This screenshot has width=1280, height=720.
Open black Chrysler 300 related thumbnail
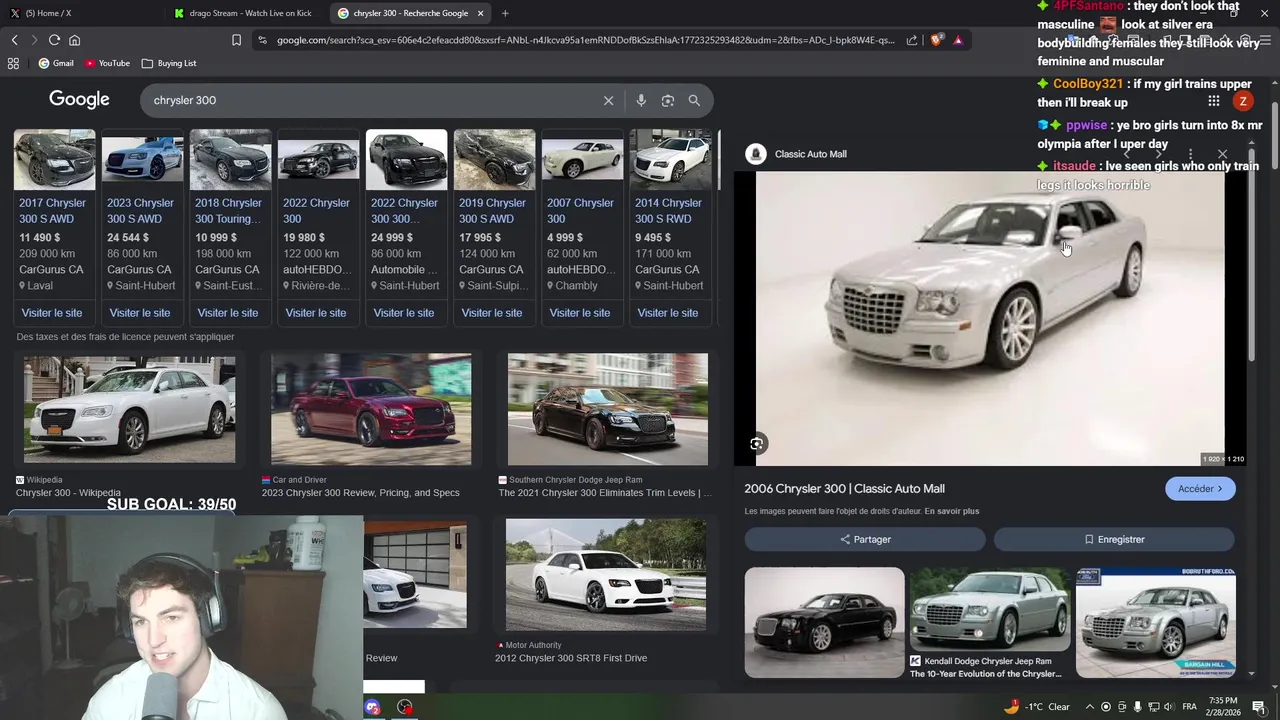point(824,622)
